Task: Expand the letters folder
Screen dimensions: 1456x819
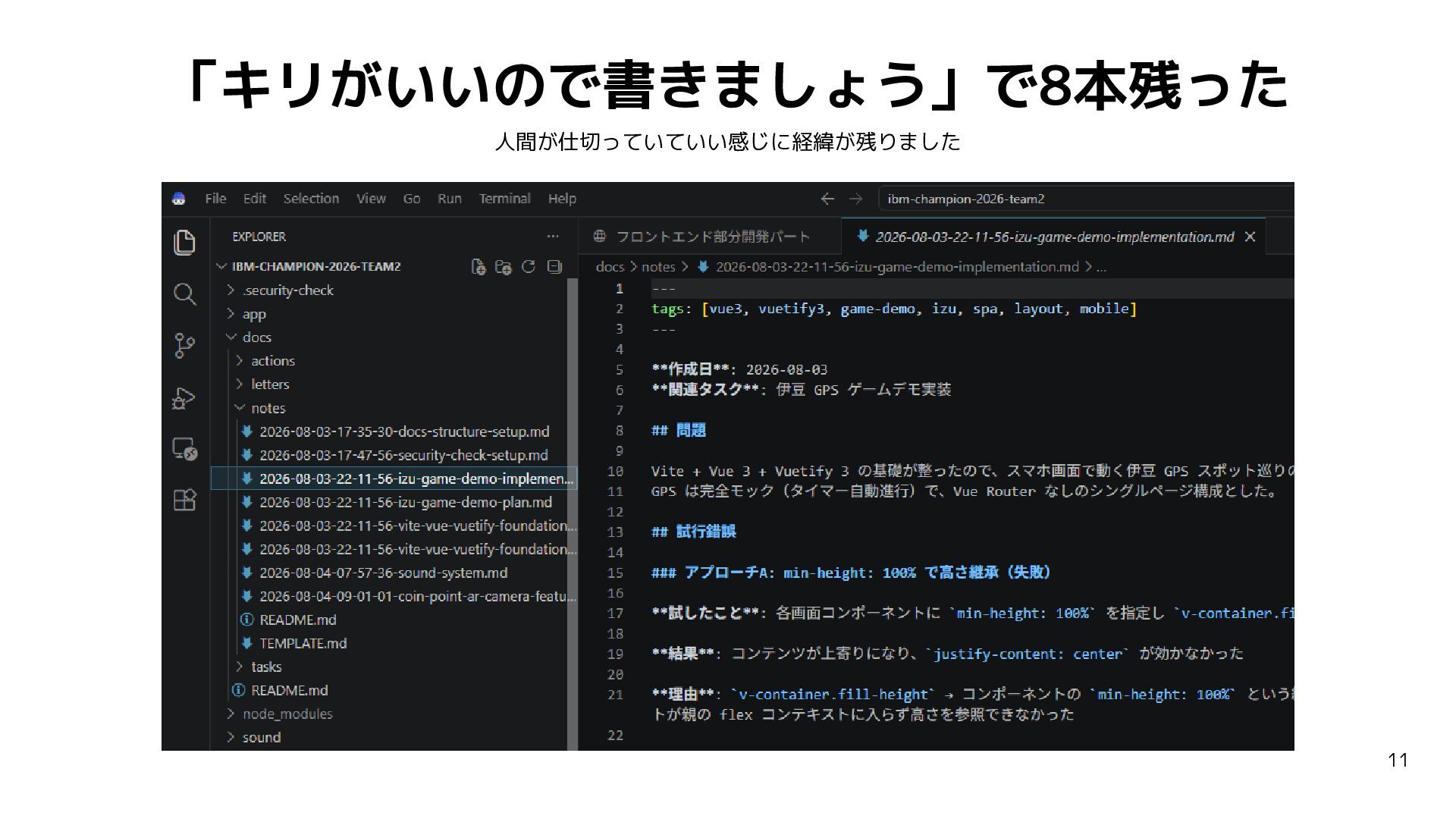Action: pos(270,384)
